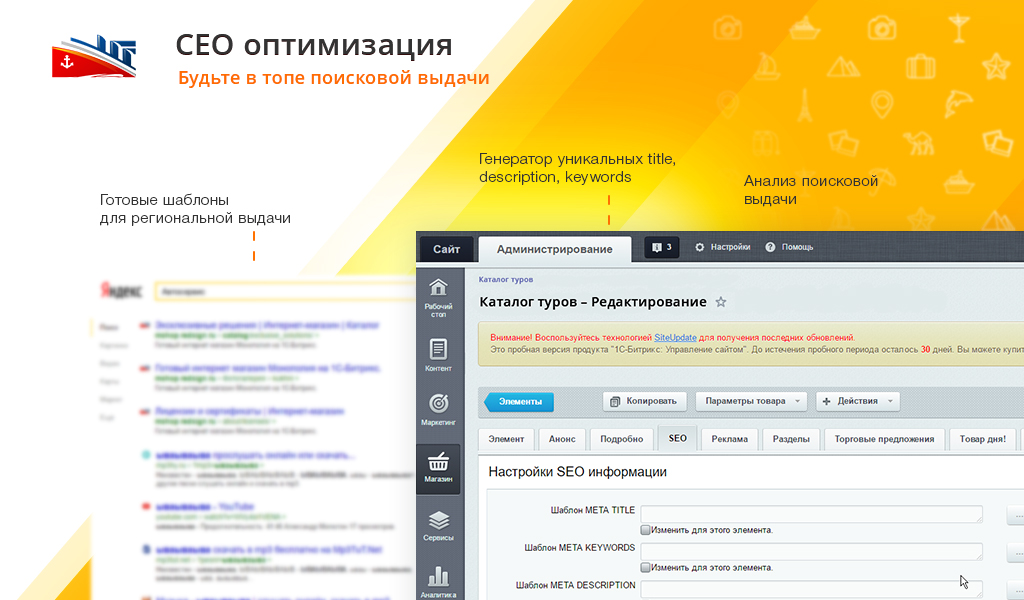Check 'Изменить для этого элемента' under META TITLE

point(646,530)
